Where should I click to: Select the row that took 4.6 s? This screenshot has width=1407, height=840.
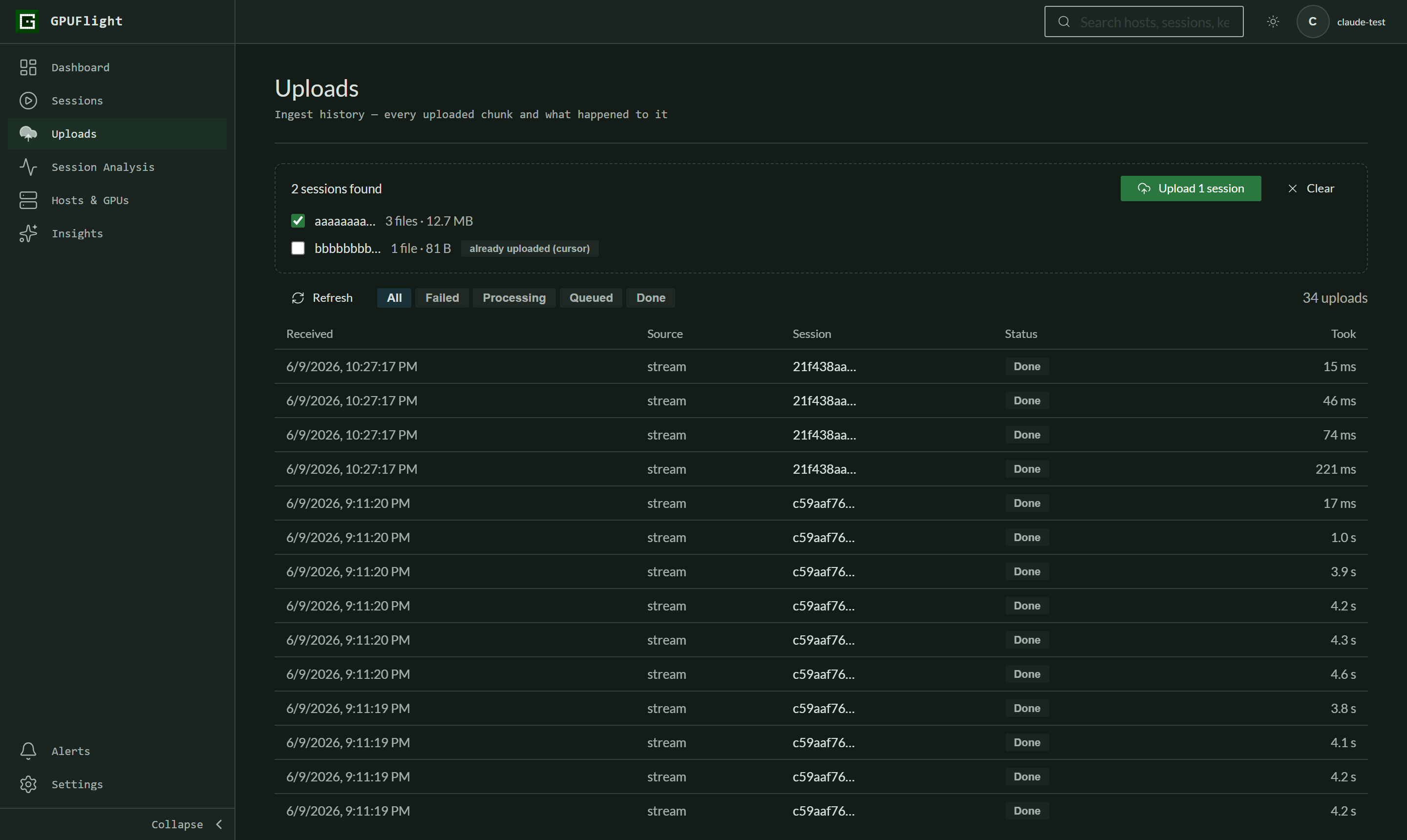point(821,674)
